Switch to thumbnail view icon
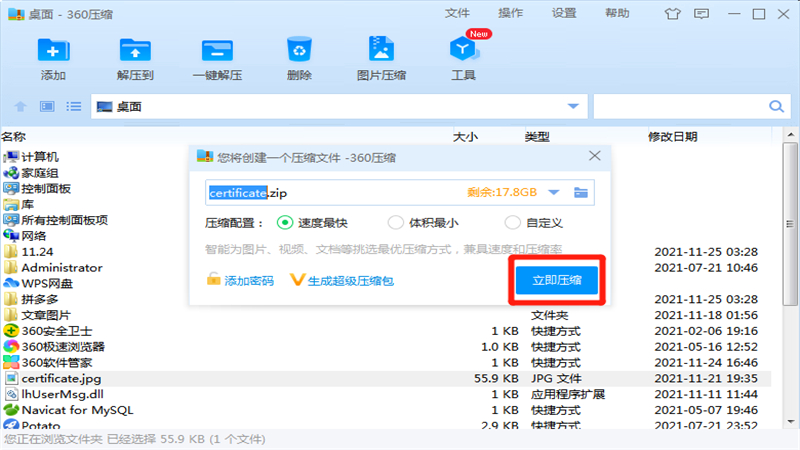800x450 pixels. 47,106
